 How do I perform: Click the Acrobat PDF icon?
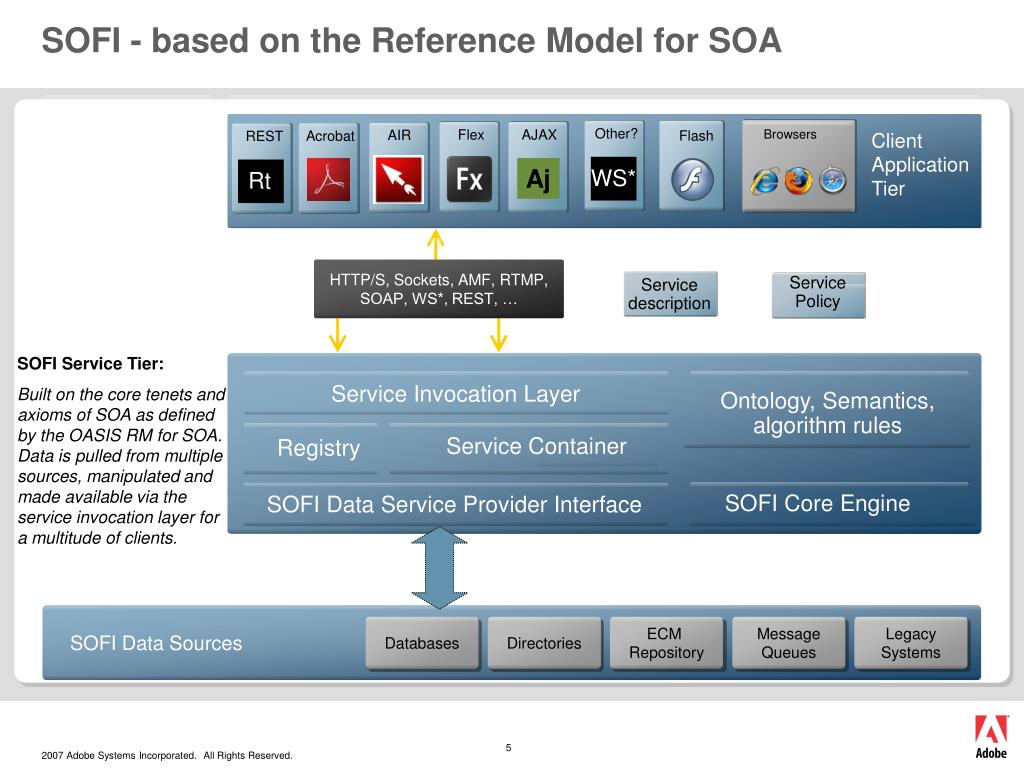pos(328,179)
